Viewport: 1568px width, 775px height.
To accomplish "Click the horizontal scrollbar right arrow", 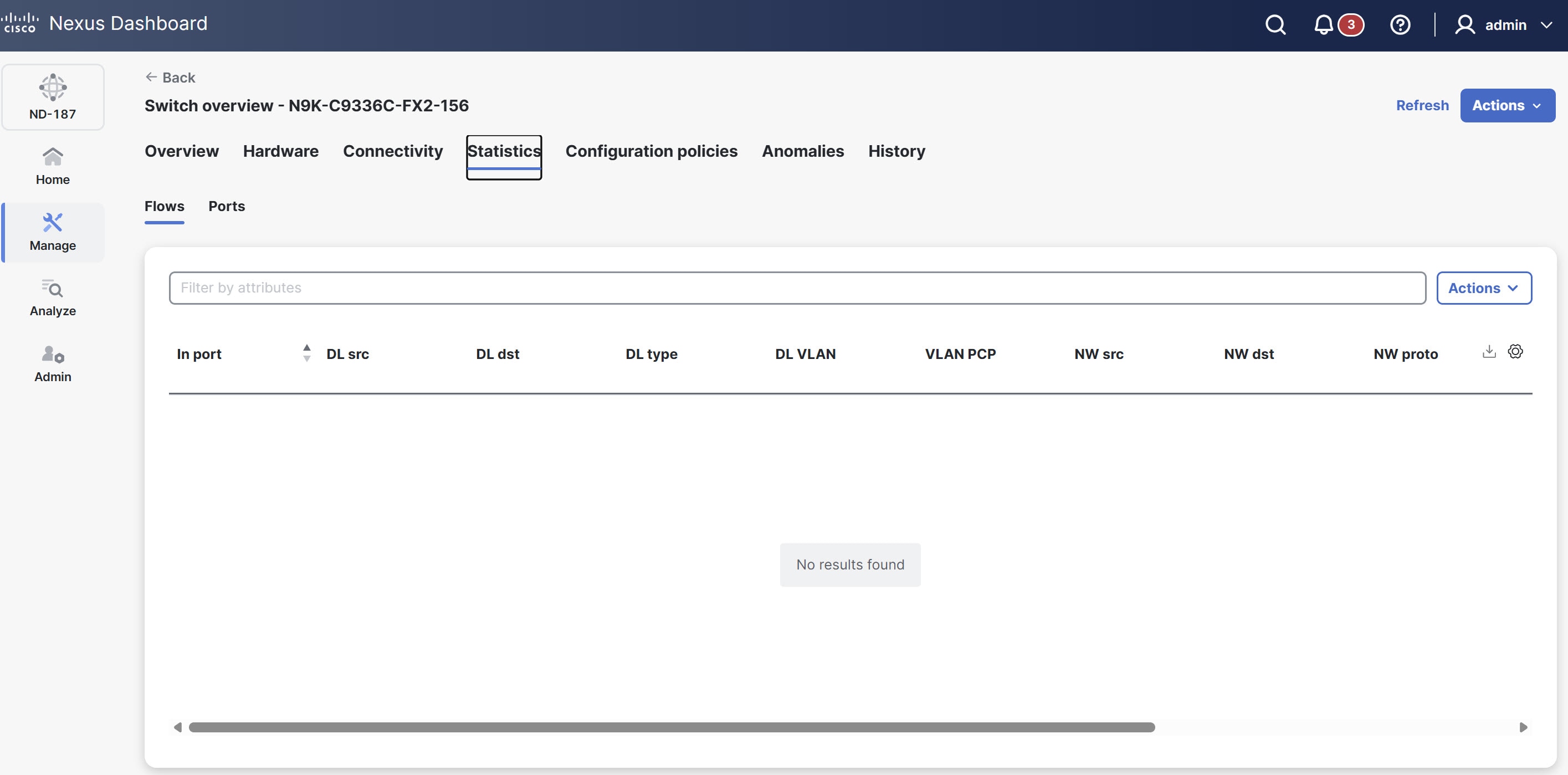I will (1523, 727).
